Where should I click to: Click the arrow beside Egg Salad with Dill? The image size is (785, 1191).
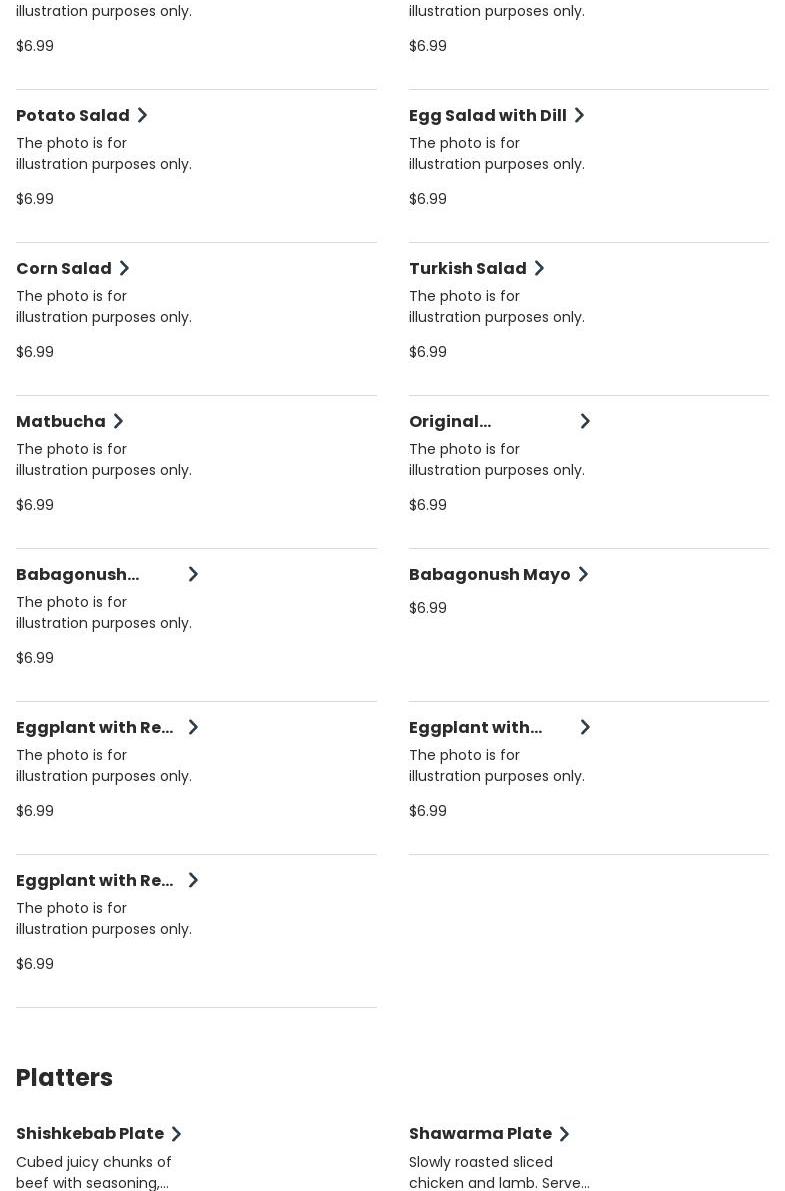pos(579,115)
